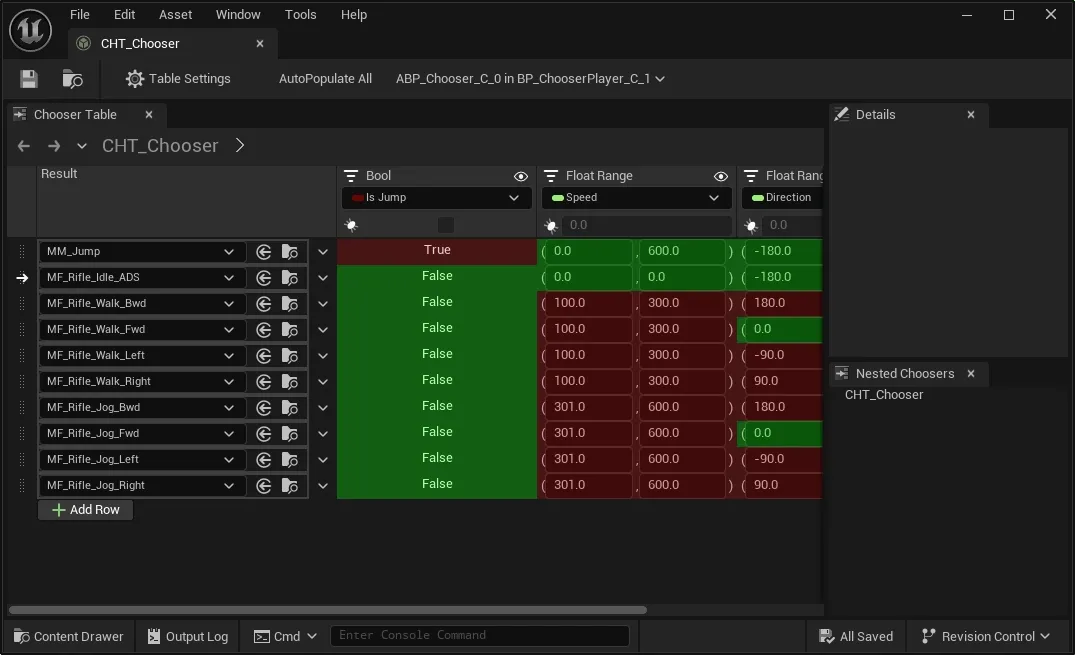Use selected asset icon for MF_Rifle_Idle_ADS row
Image resolution: width=1075 pixels, height=655 pixels.
[263, 278]
